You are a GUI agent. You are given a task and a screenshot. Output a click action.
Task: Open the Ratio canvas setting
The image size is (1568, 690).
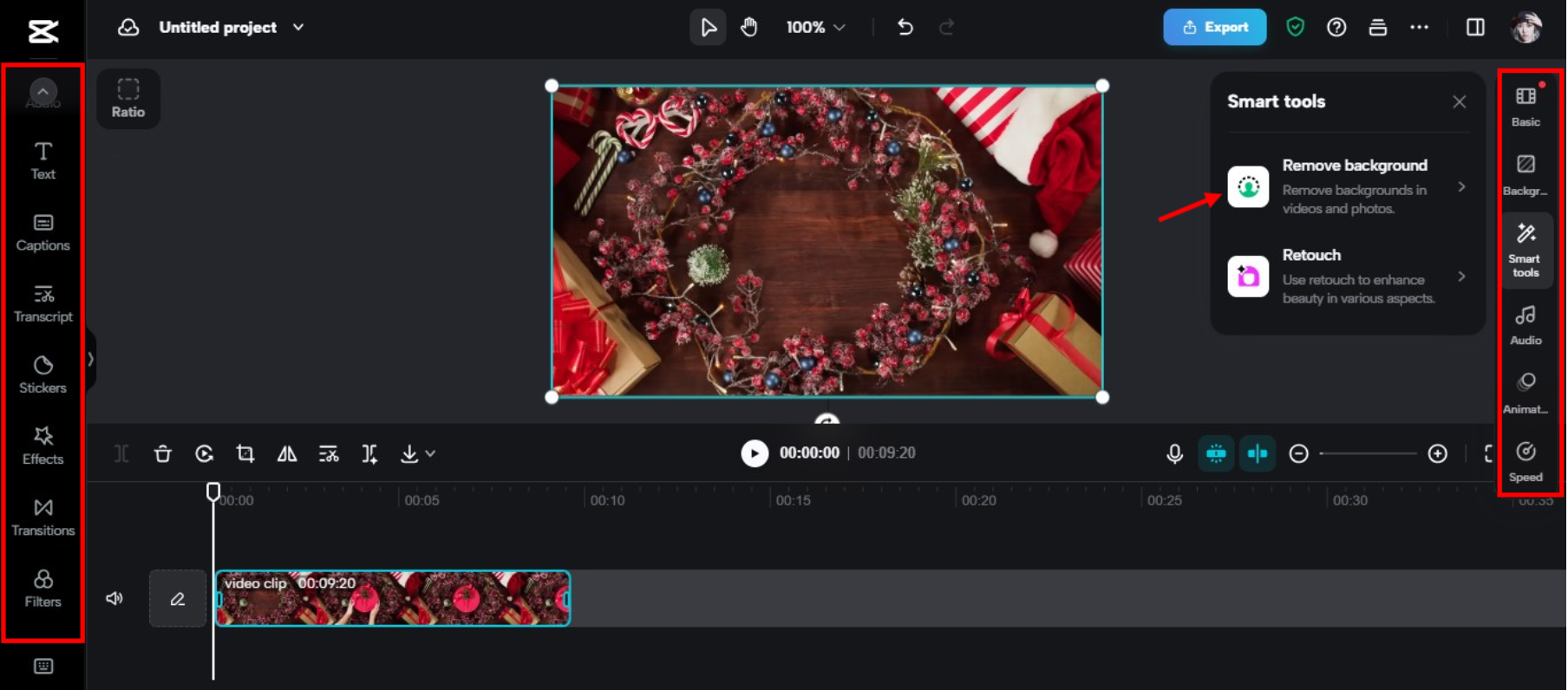128,99
